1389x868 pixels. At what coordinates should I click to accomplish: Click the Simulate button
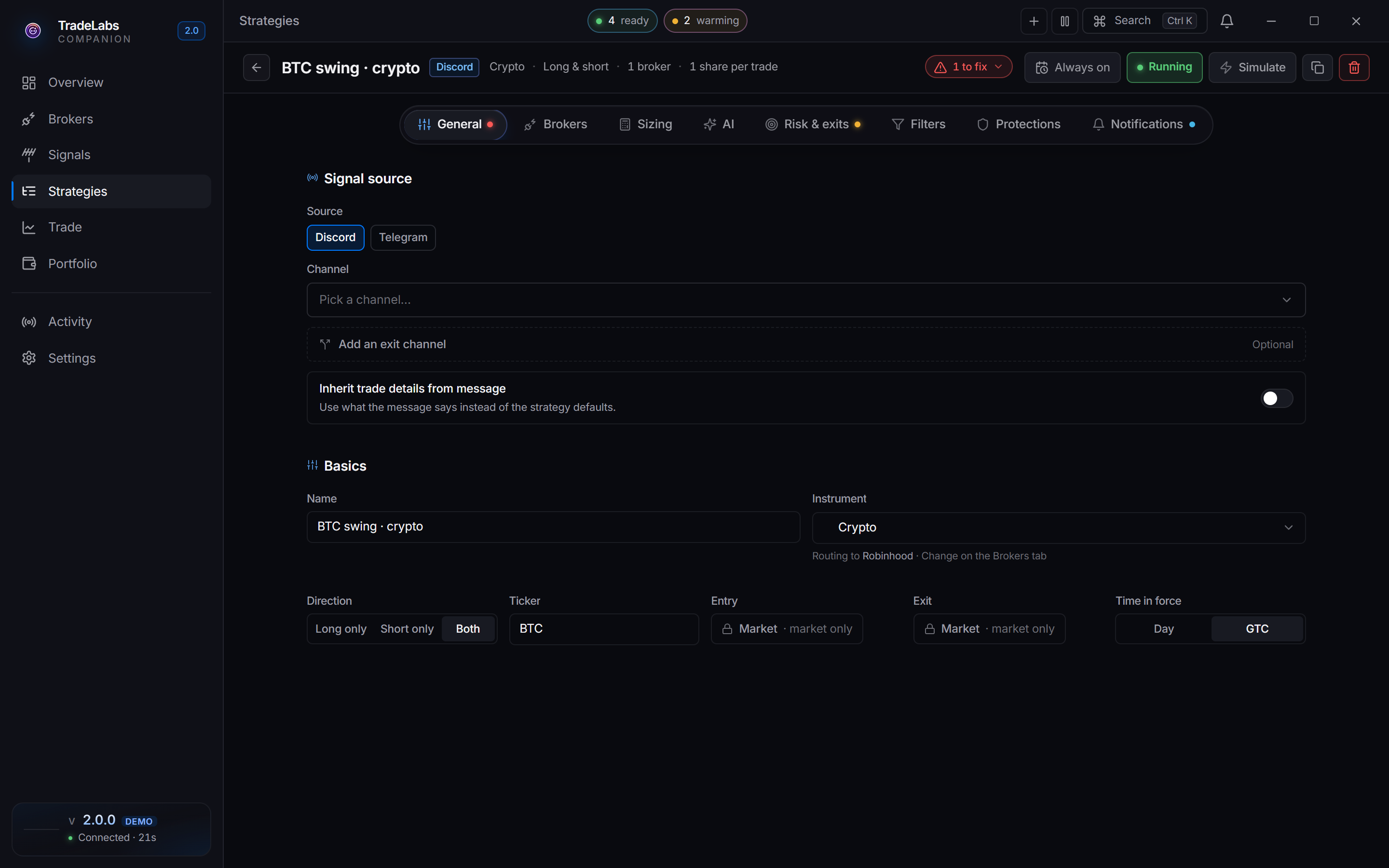[1252, 68]
